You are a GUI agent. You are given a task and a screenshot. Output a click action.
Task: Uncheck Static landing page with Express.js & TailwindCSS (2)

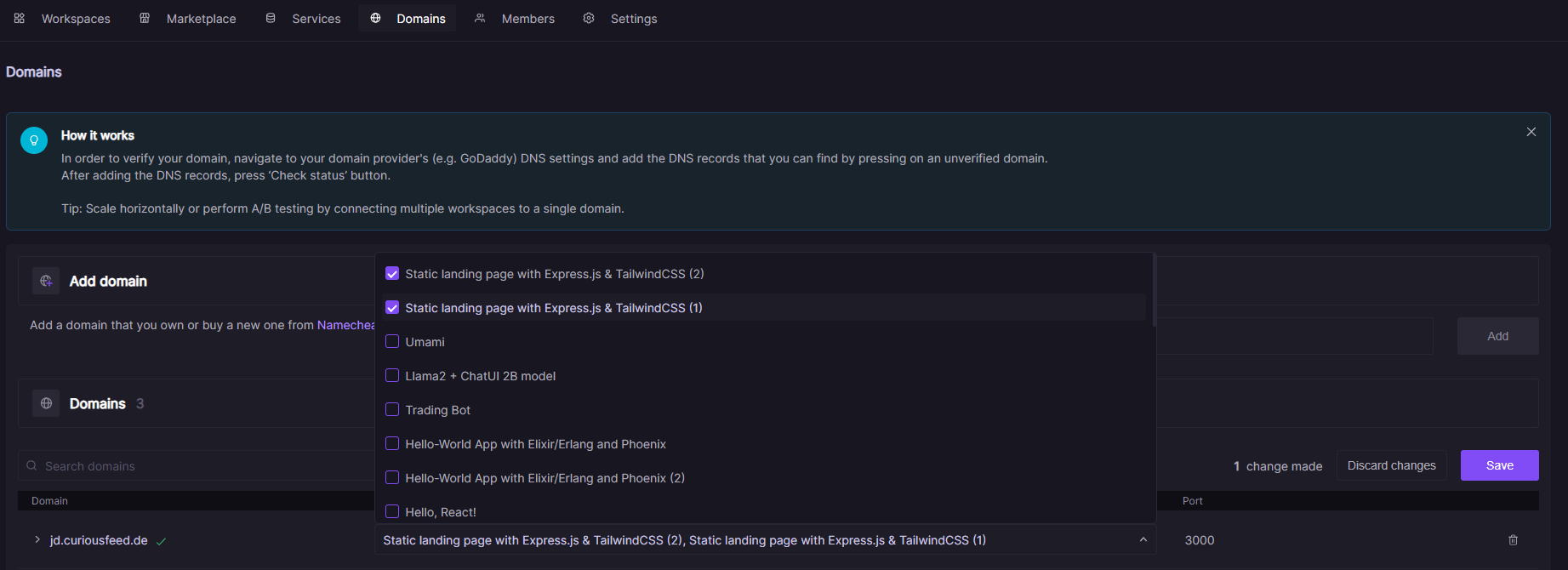[392, 273]
